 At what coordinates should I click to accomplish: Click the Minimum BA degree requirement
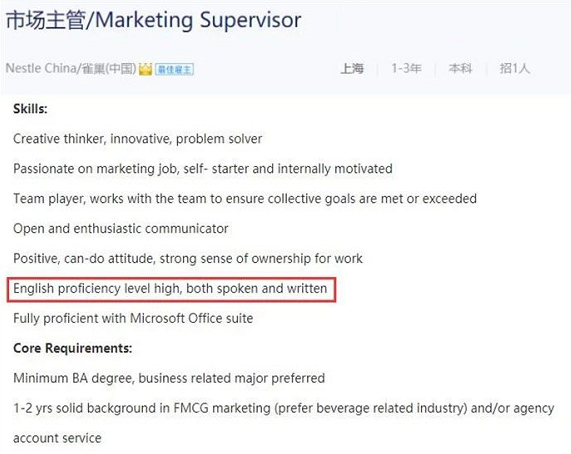coord(169,378)
